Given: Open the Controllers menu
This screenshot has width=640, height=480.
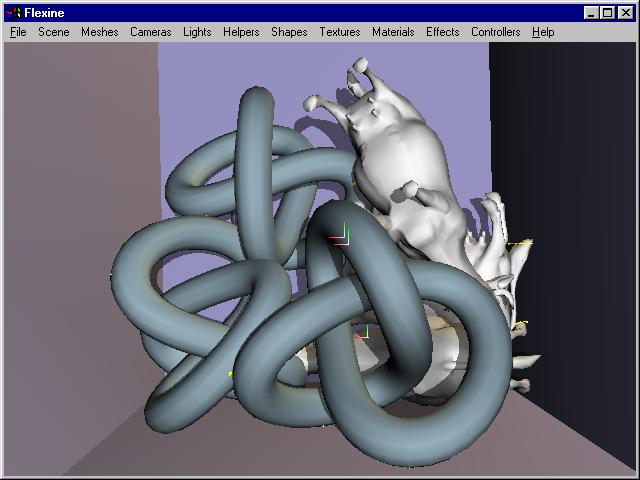Looking at the screenshot, I should click(x=496, y=32).
